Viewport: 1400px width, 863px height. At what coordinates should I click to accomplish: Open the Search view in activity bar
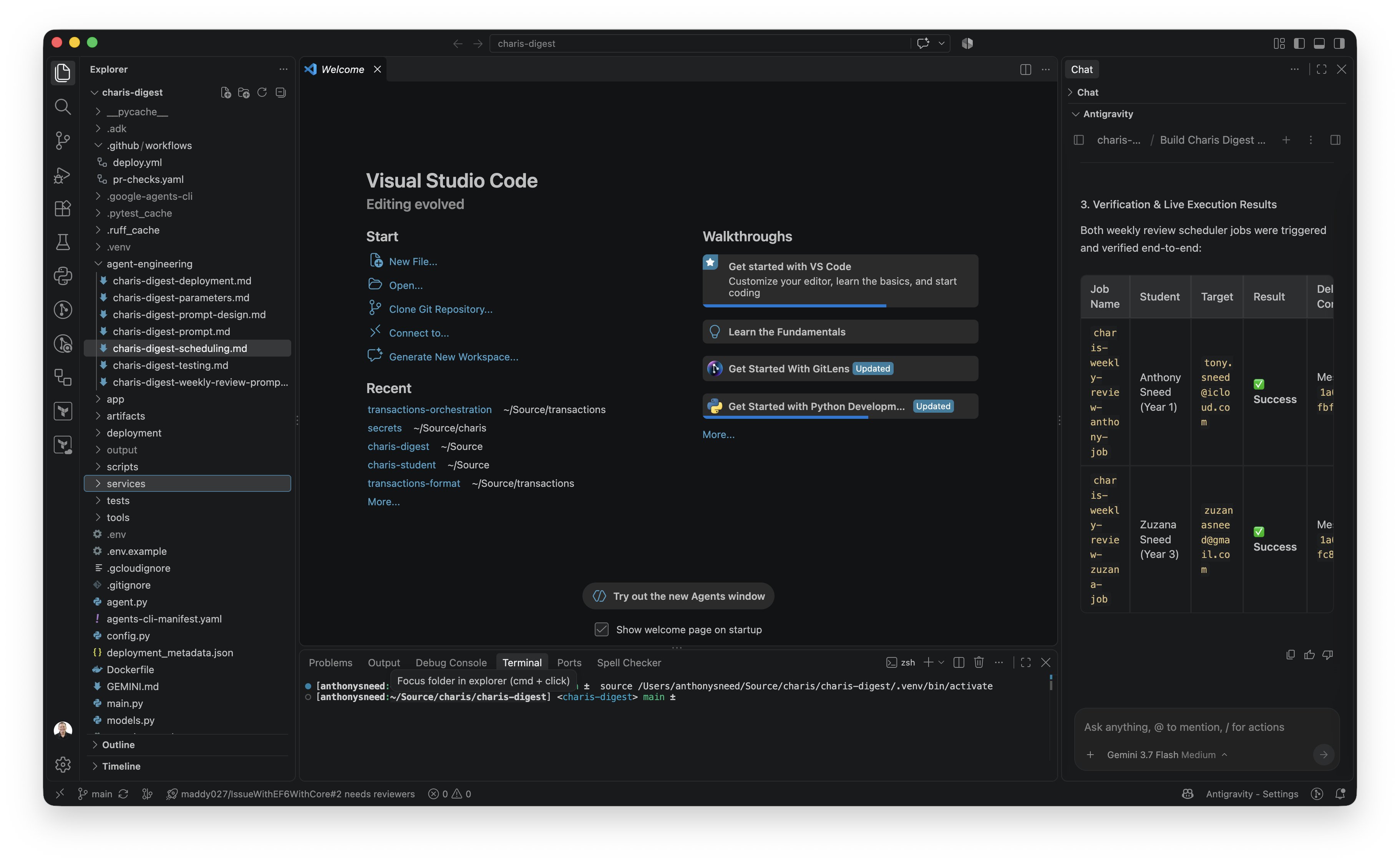click(x=63, y=106)
